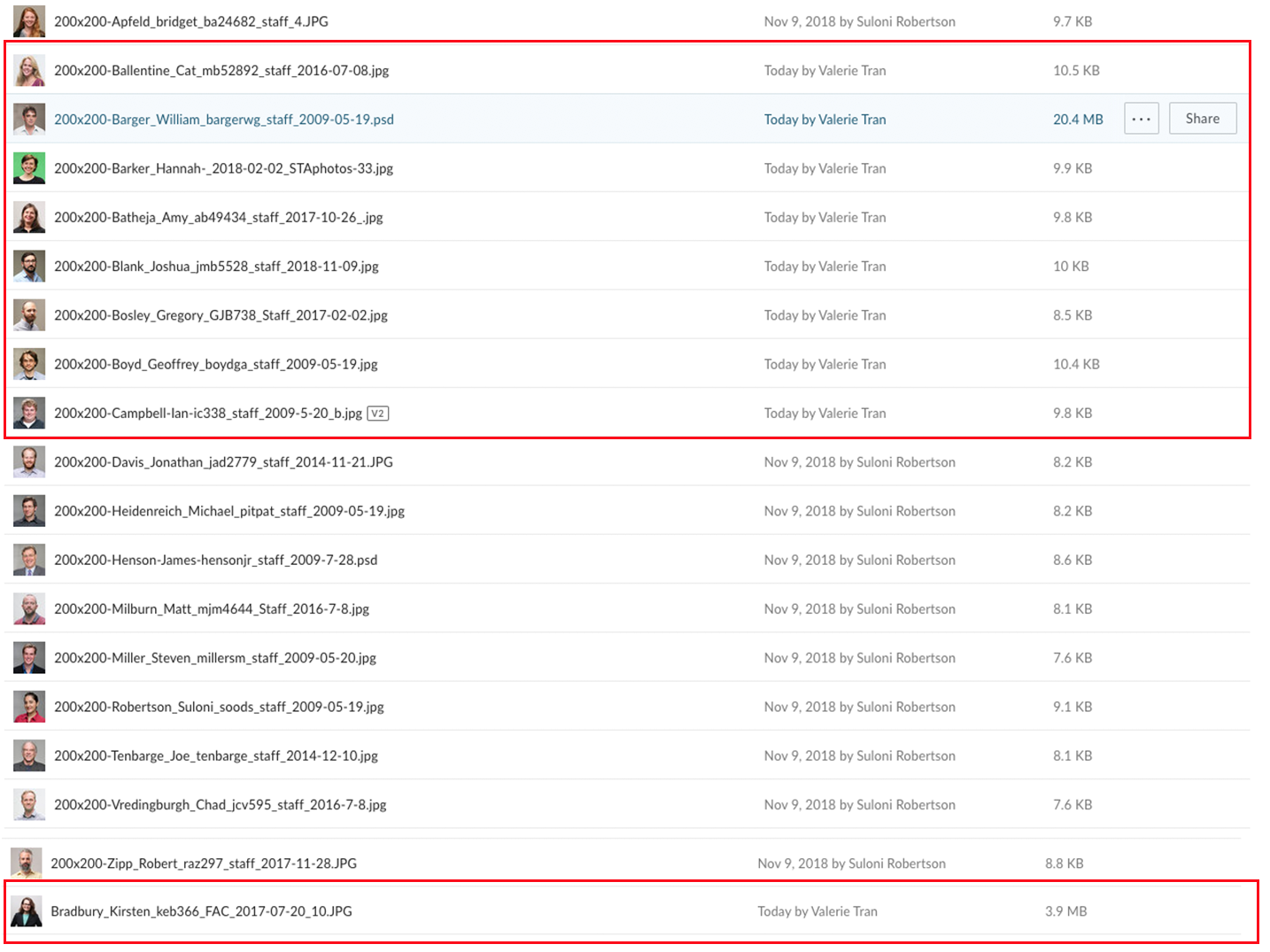
Task: Open file 200x200-Blank_Joshua_jmb5528_staff_2018-11-09.jpg
Action: [216, 267]
